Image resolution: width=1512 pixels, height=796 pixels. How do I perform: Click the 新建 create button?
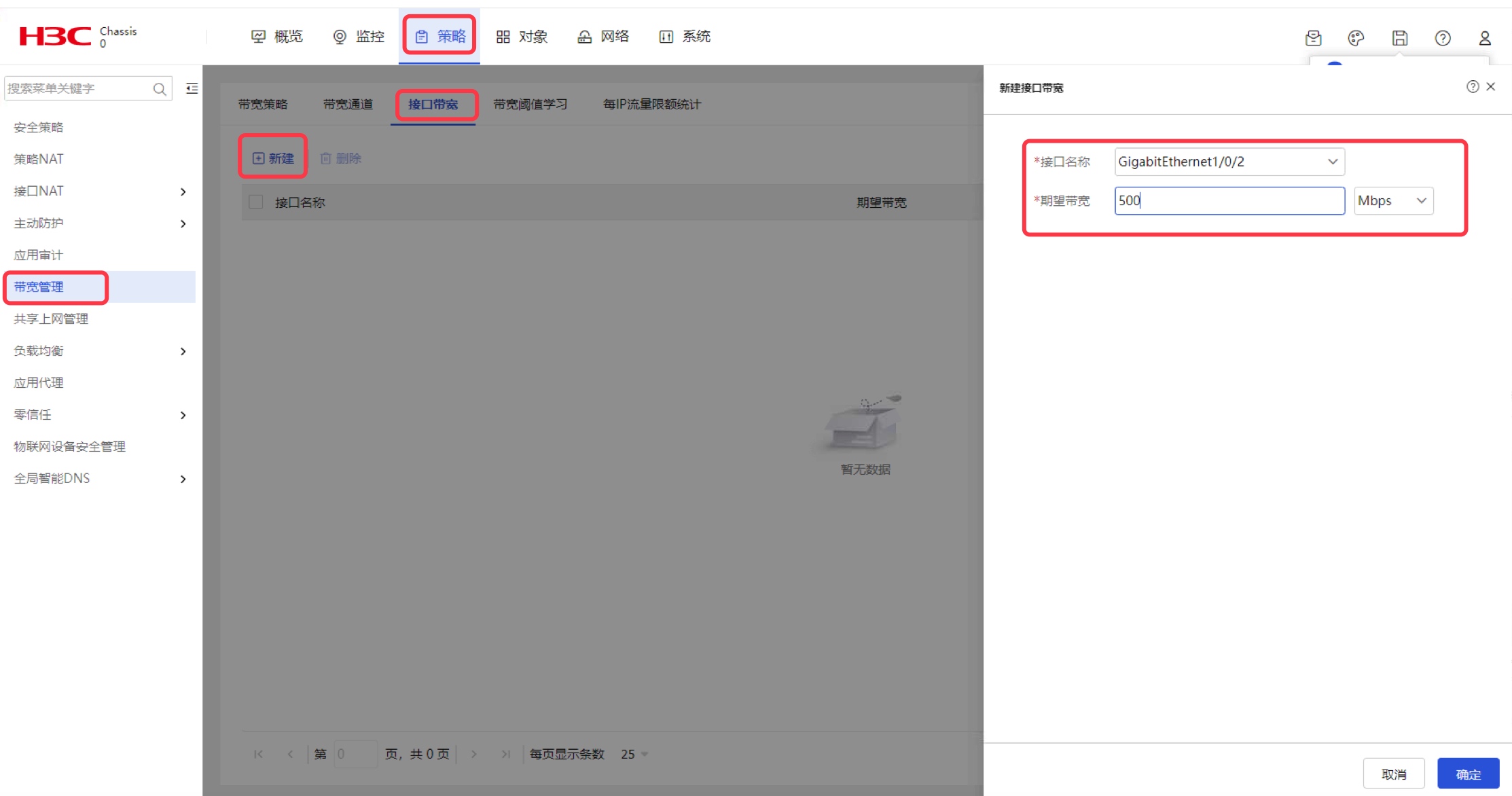273,158
